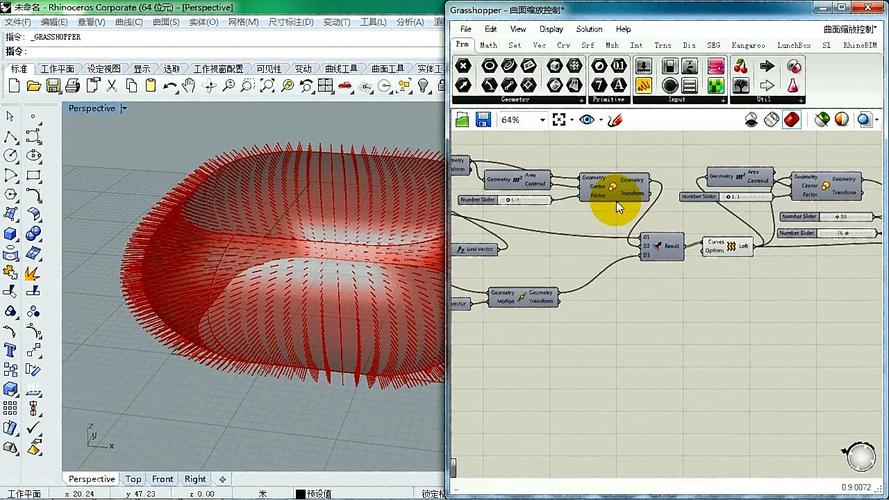Save Grasshopper document with blue floppy icon
889x500 pixels.
(482, 120)
